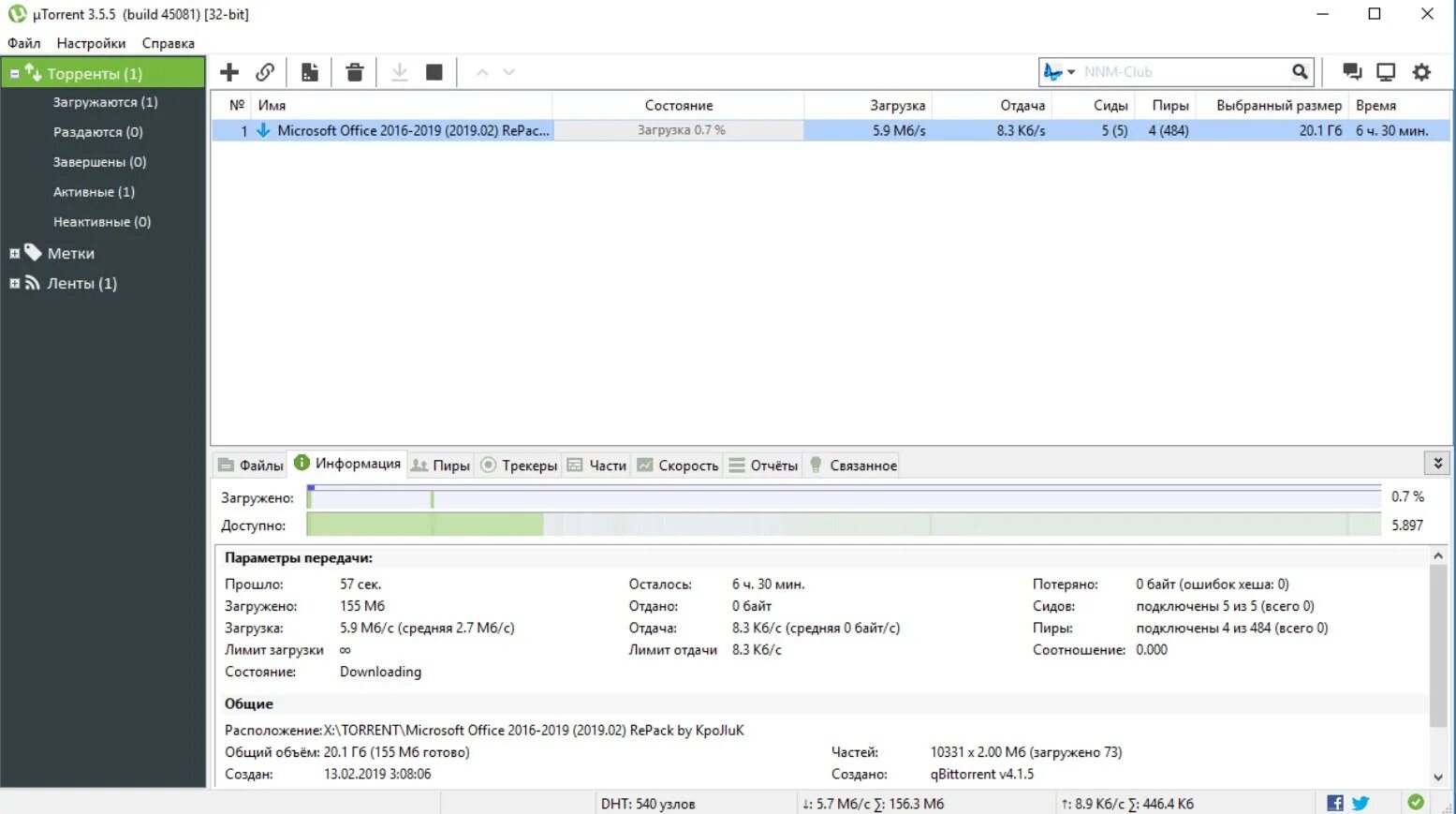Screen dimensions: 1456x814
Task: Switch to the Связанное tab
Action: pos(853,465)
